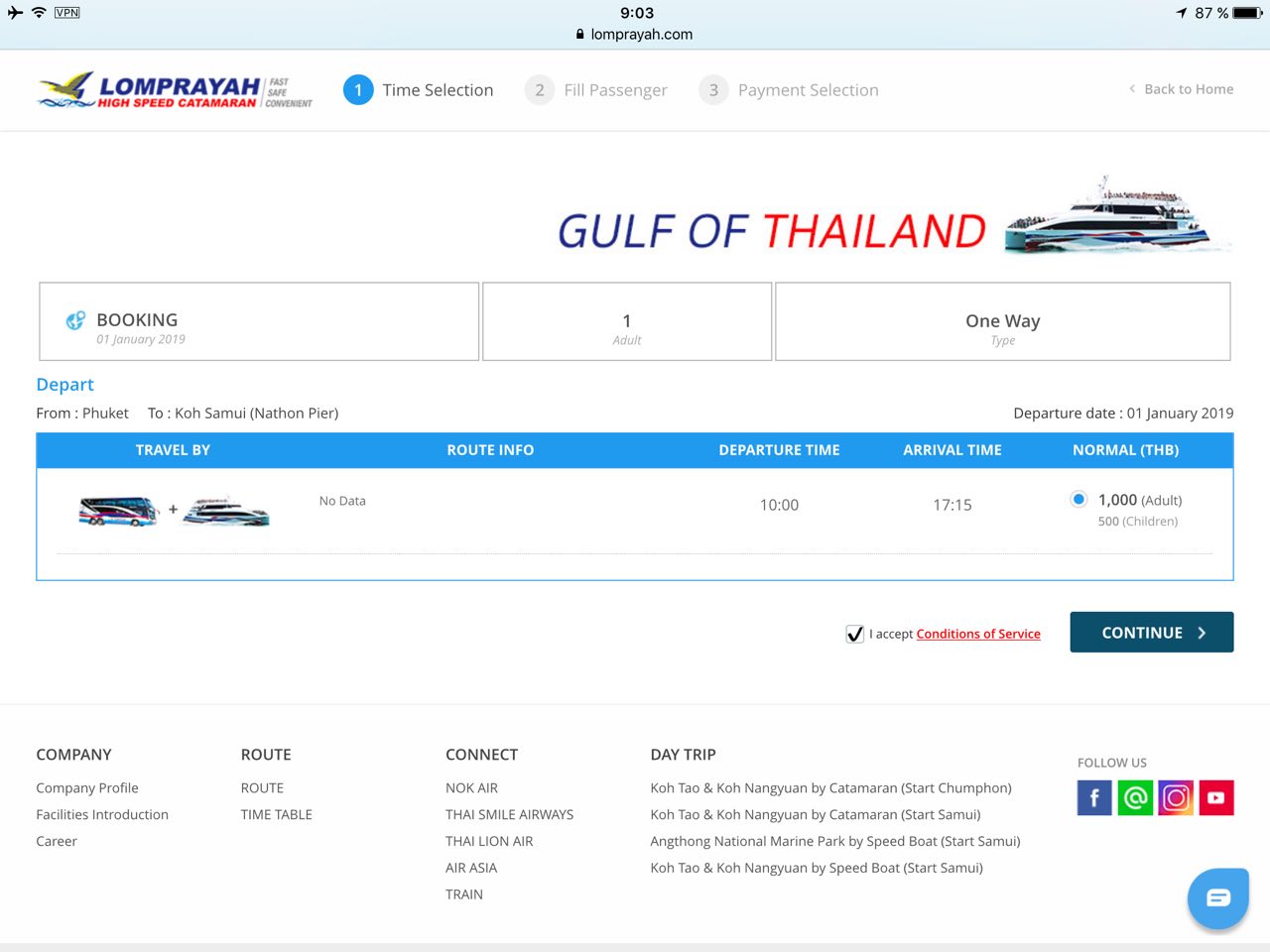Open the NOK AIR link

(471, 787)
